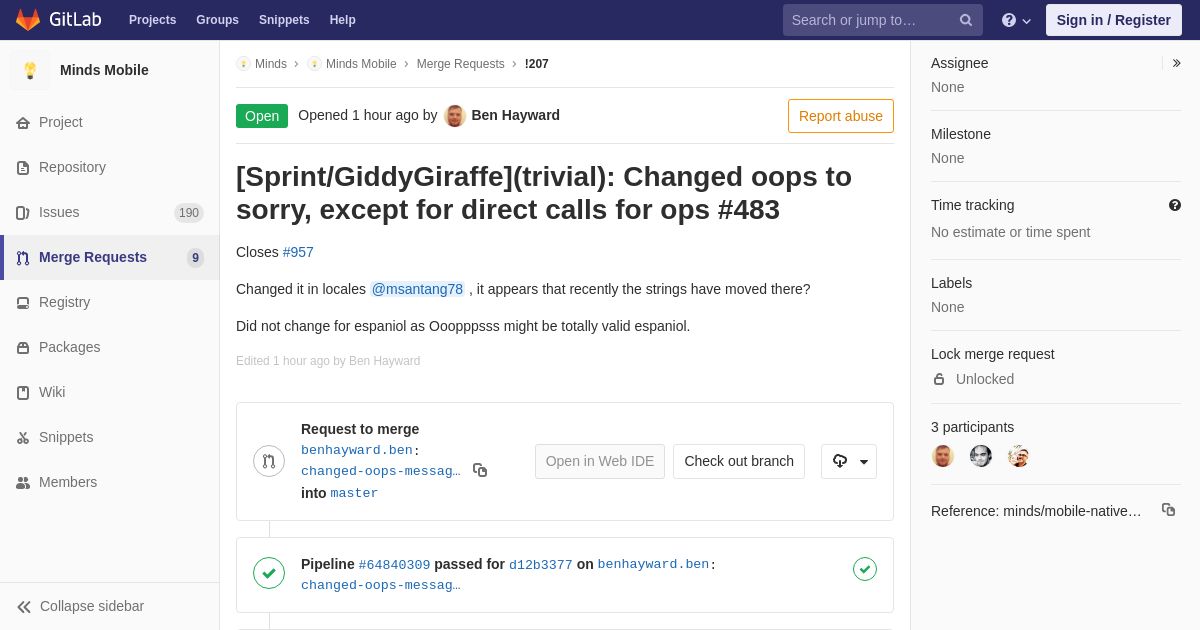Click the Sign in / Register button
1200x630 pixels.
tap(1114, 20)
